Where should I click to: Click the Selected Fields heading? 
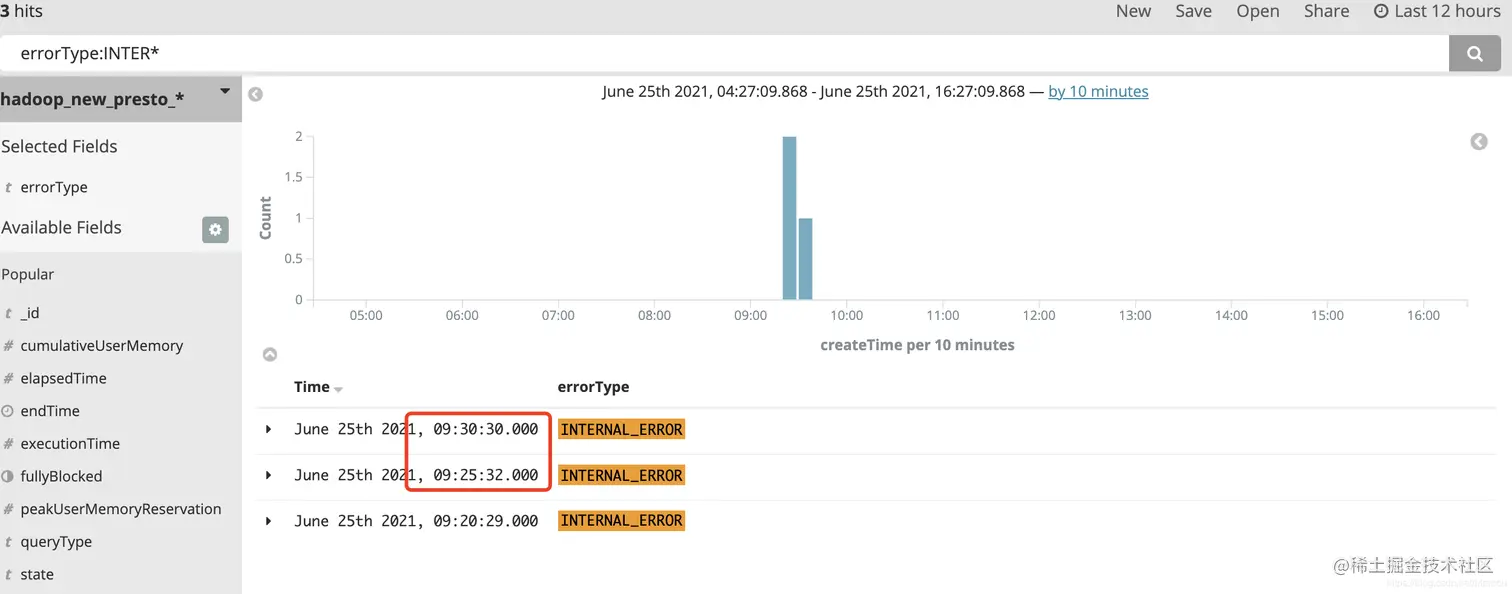[59, 146]
